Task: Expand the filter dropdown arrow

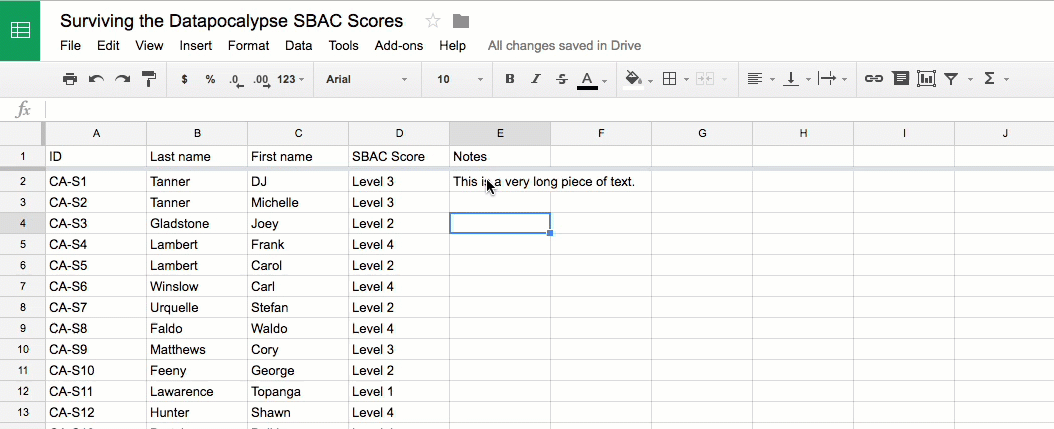Action: click(970, 80)
